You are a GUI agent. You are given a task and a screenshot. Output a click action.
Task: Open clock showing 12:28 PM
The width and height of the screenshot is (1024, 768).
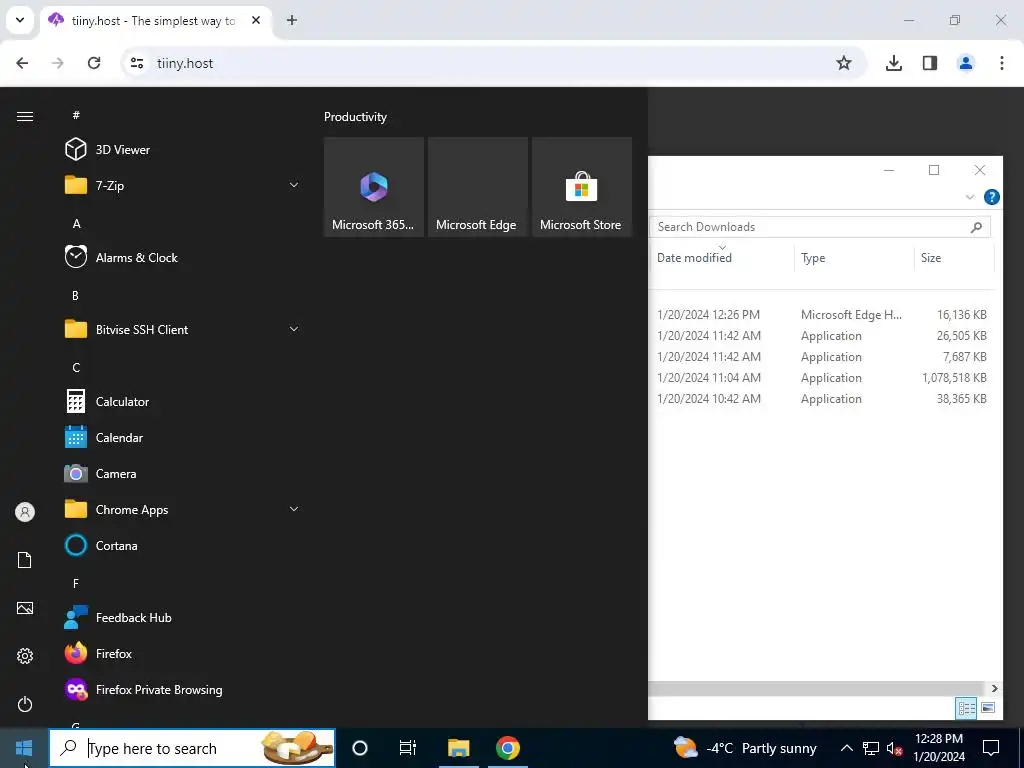[x=939, y=748]
